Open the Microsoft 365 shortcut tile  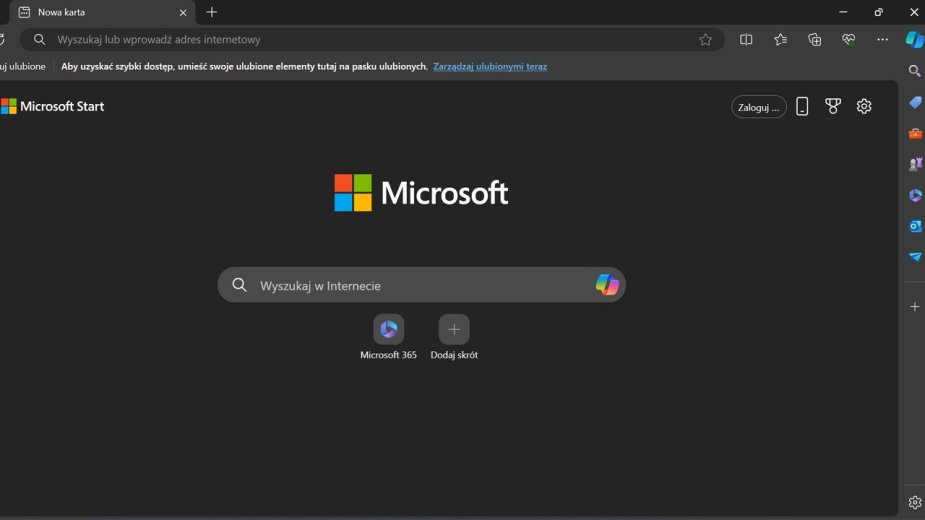388,329
